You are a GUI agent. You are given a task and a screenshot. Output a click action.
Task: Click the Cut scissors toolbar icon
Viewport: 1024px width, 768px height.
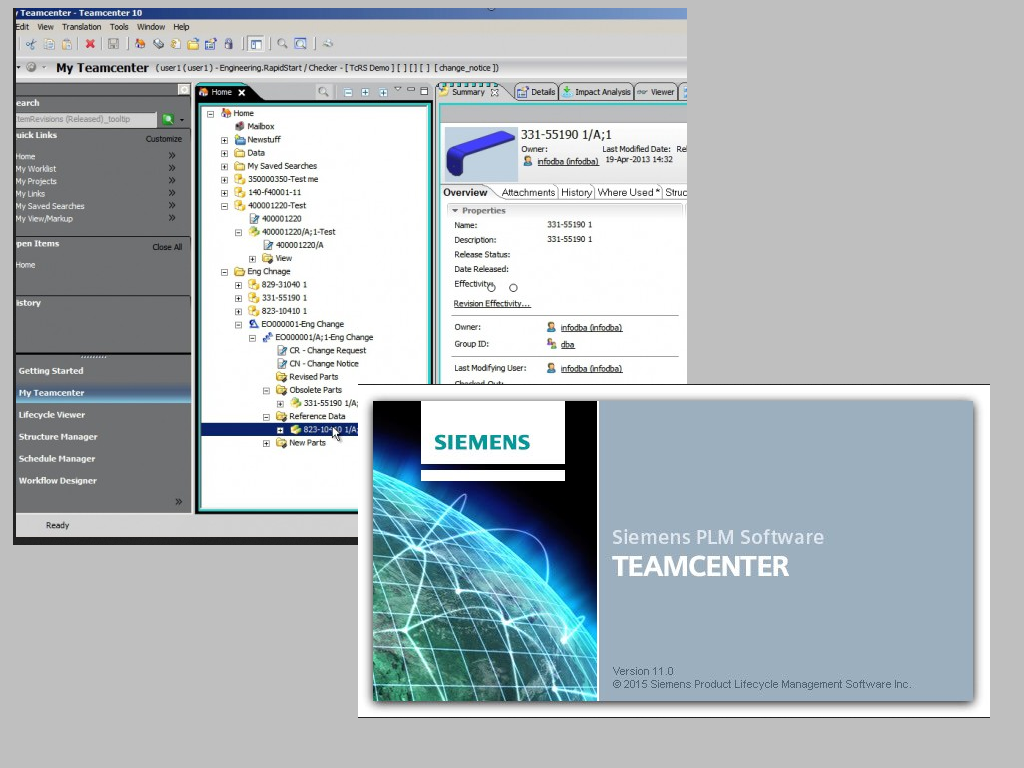pos(31,44)
